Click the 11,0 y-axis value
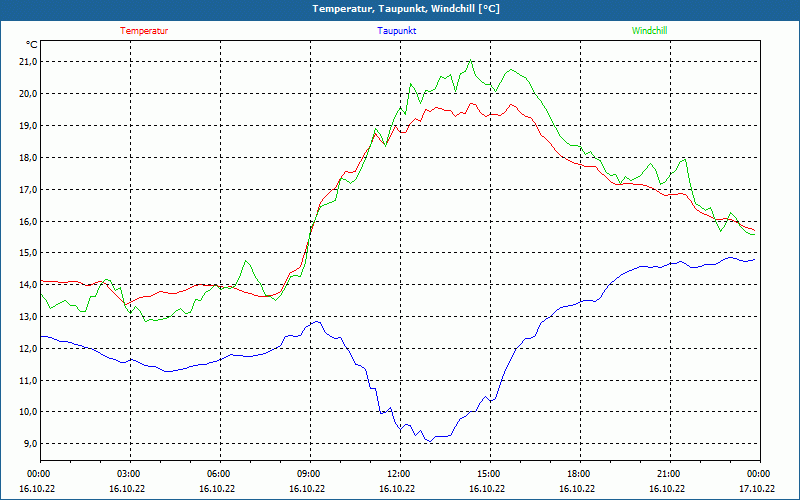 (28, 381)
